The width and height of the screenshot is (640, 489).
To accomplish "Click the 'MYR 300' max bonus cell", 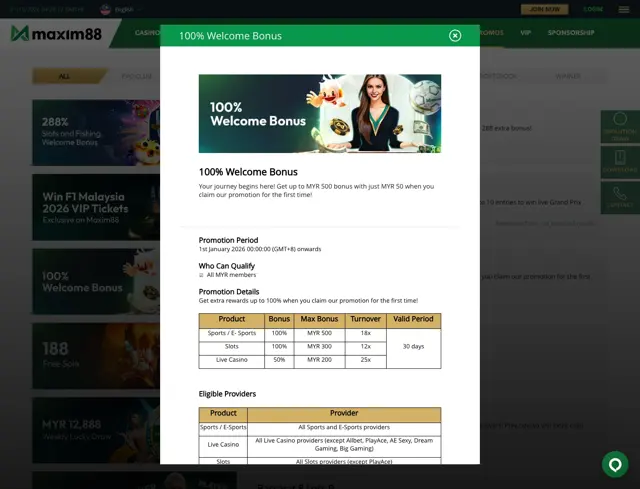I will 319,347.
